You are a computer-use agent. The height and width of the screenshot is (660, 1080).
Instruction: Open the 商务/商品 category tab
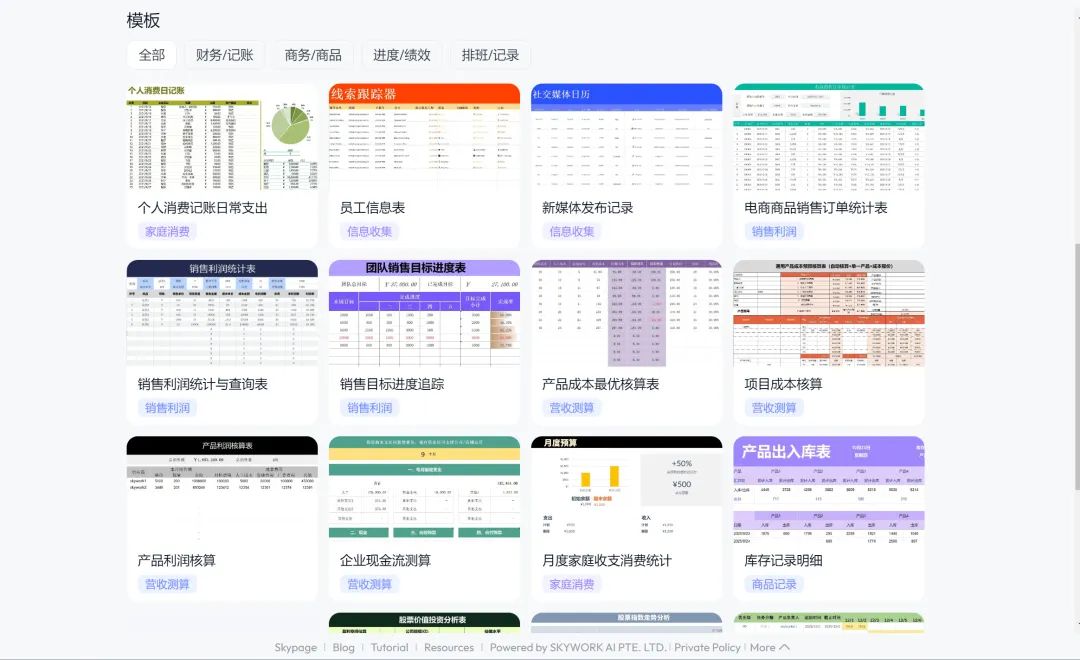pyautogui.click(x=313, y=55)
